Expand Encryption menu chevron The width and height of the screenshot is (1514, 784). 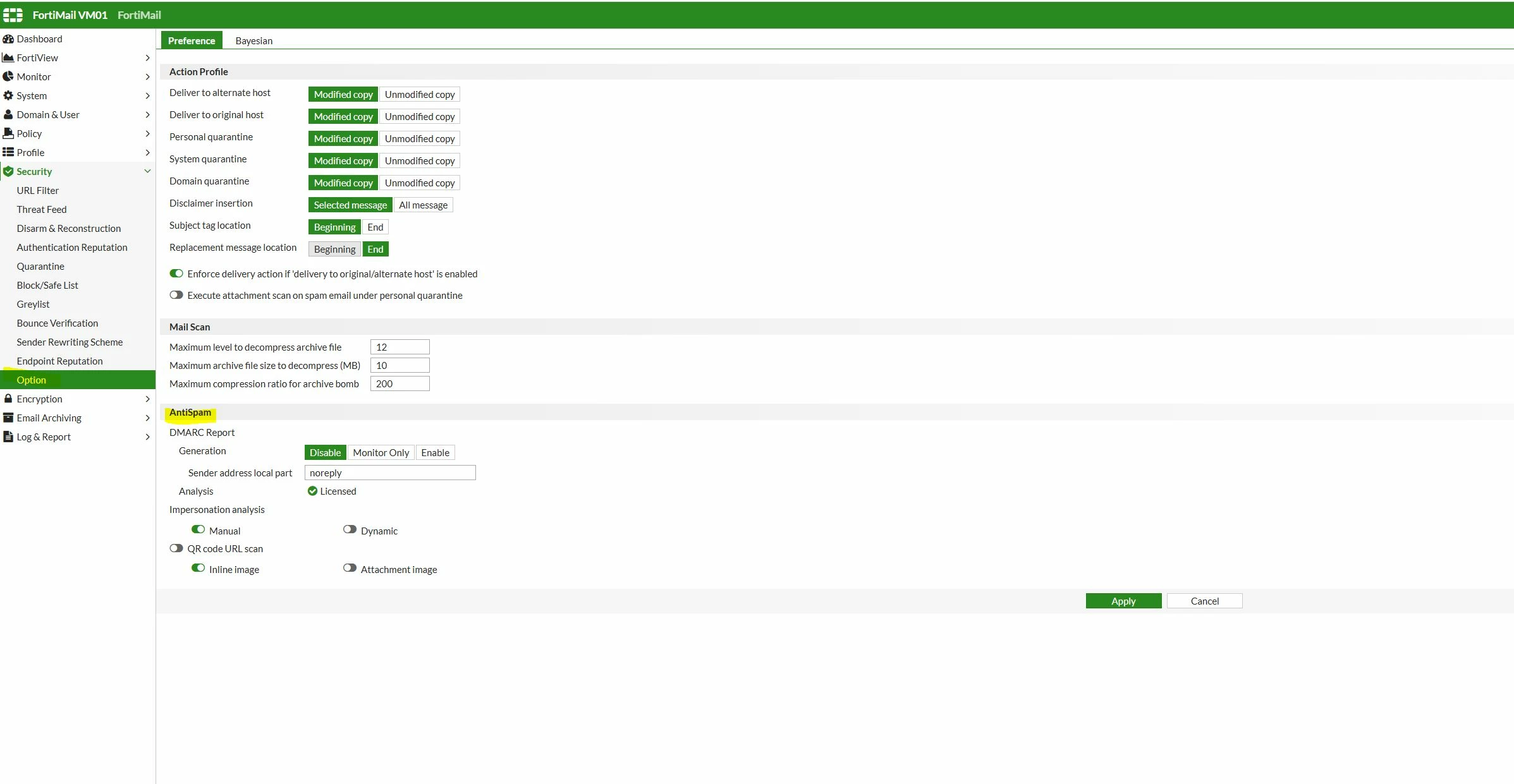[147, 399]
